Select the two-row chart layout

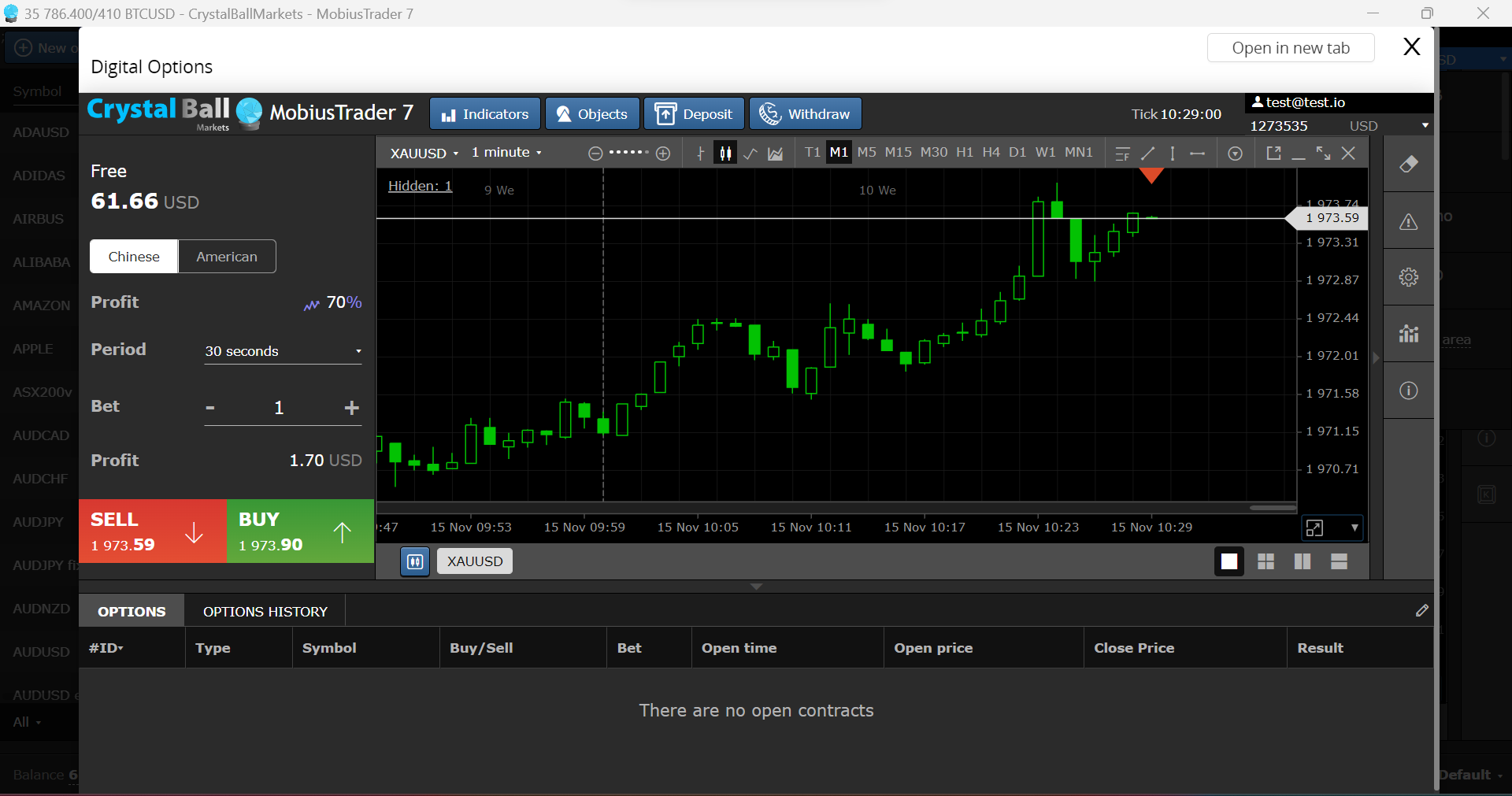pos(1340,561)
